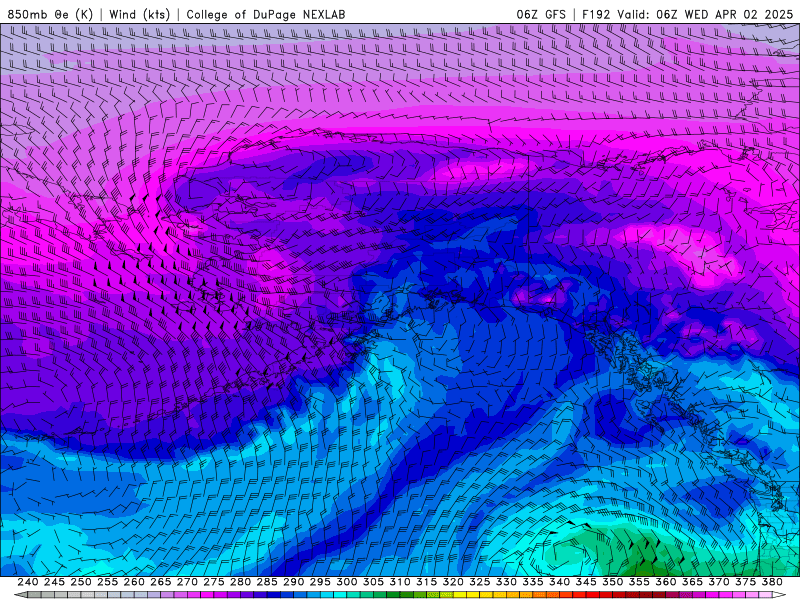Select the 310 legend scale value
The height and width of the screenshot is (600, 800).
(x=399, y=582)
